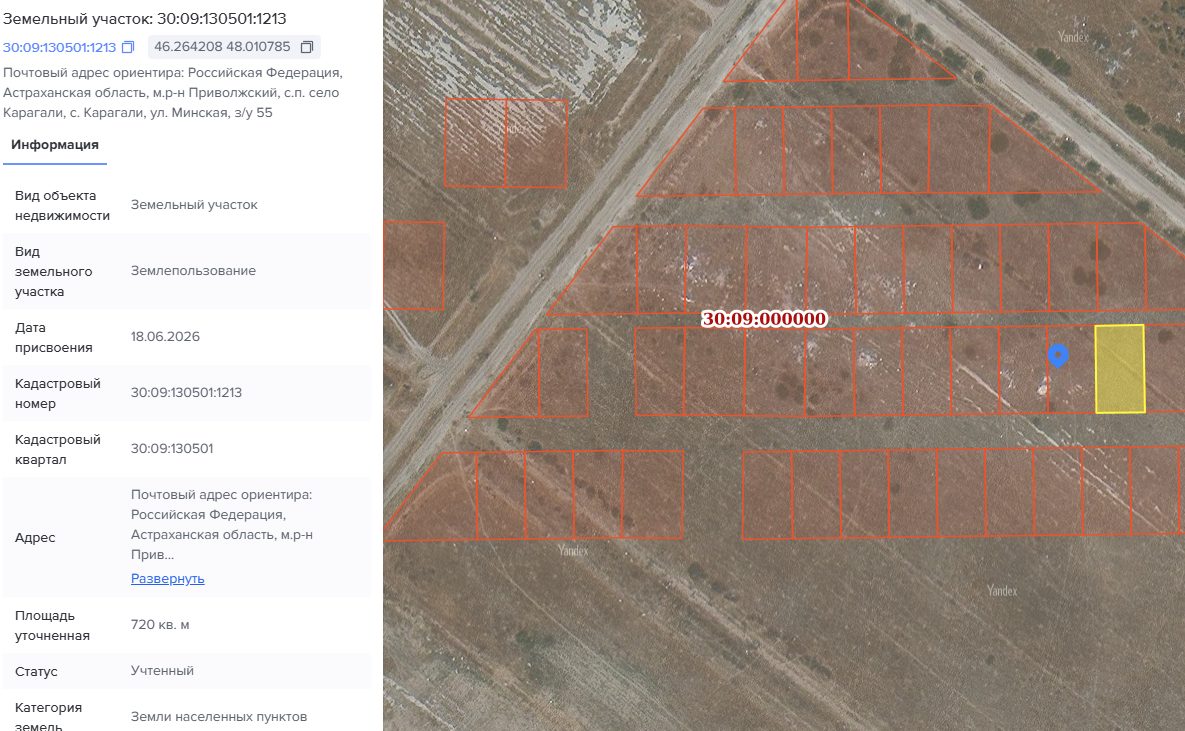The image size is (1185, 731).
Task: Click the Статус value Учтенный
Action: click(162, 671)
